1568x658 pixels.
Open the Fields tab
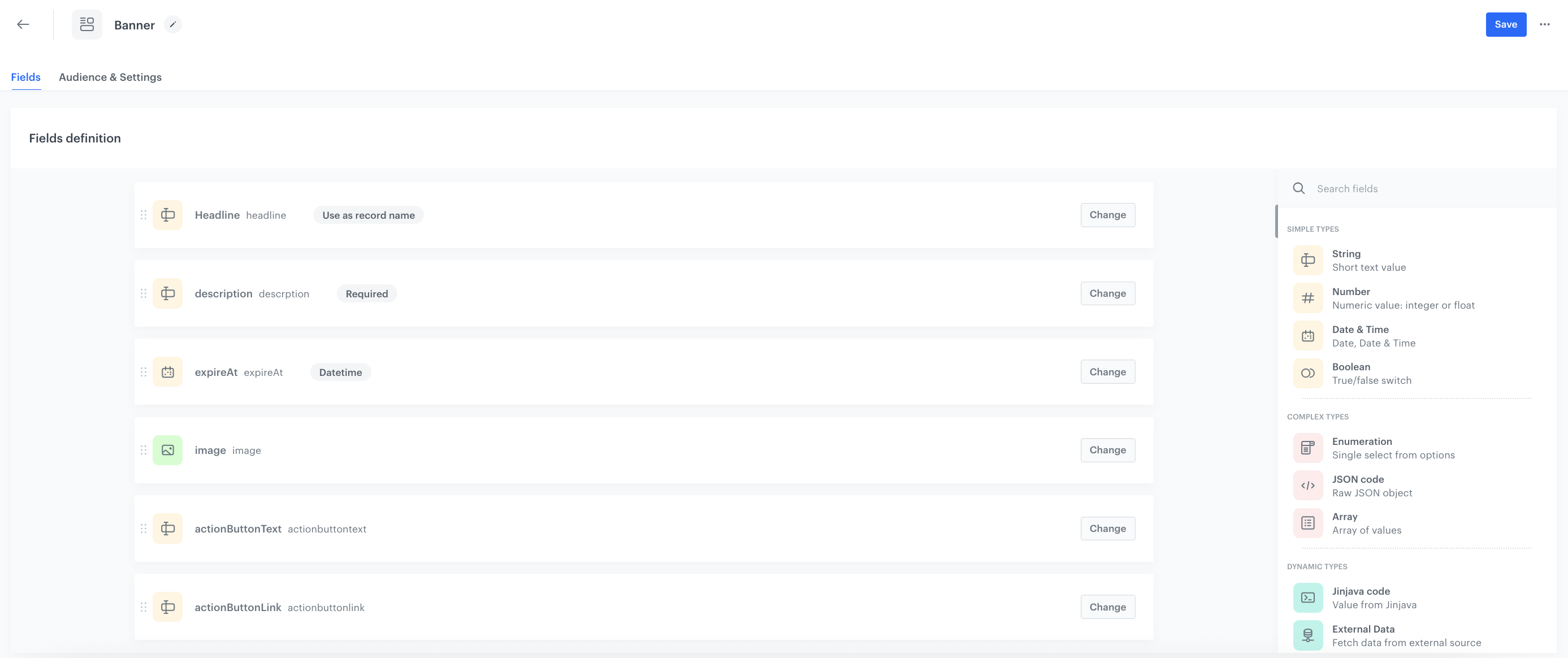25,77
